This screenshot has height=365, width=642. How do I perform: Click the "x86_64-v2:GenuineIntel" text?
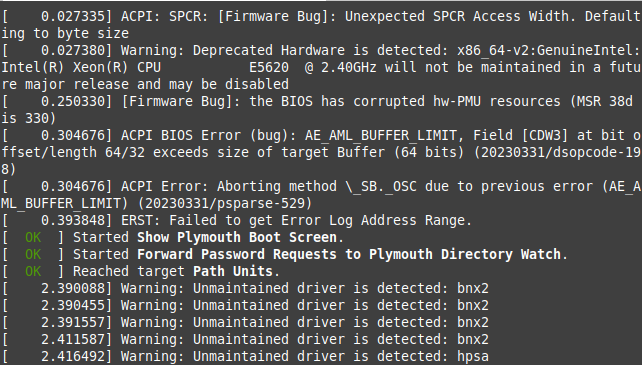coord(545,51)
